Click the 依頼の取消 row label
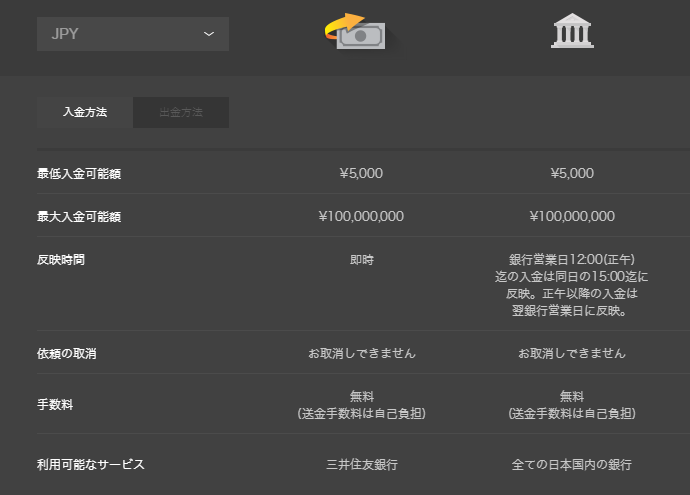690x495 pixels. coord(66,354)
